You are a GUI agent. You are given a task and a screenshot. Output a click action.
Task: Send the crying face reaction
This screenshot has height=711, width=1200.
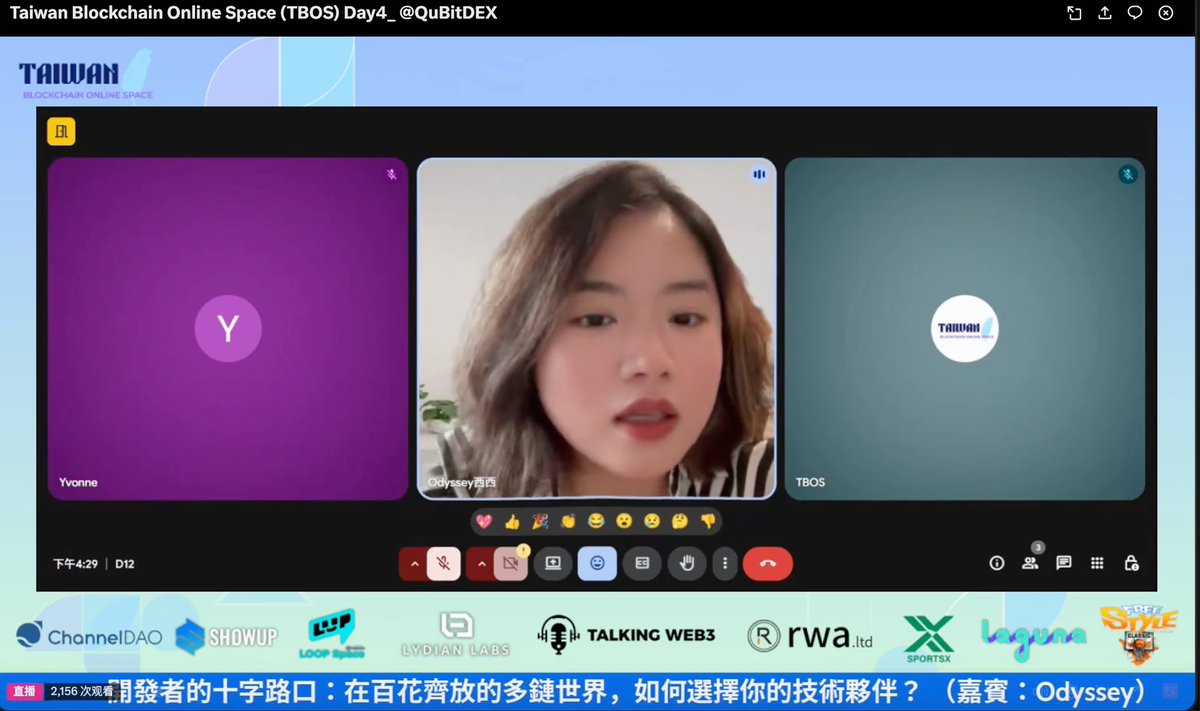(x=652, y=521)
